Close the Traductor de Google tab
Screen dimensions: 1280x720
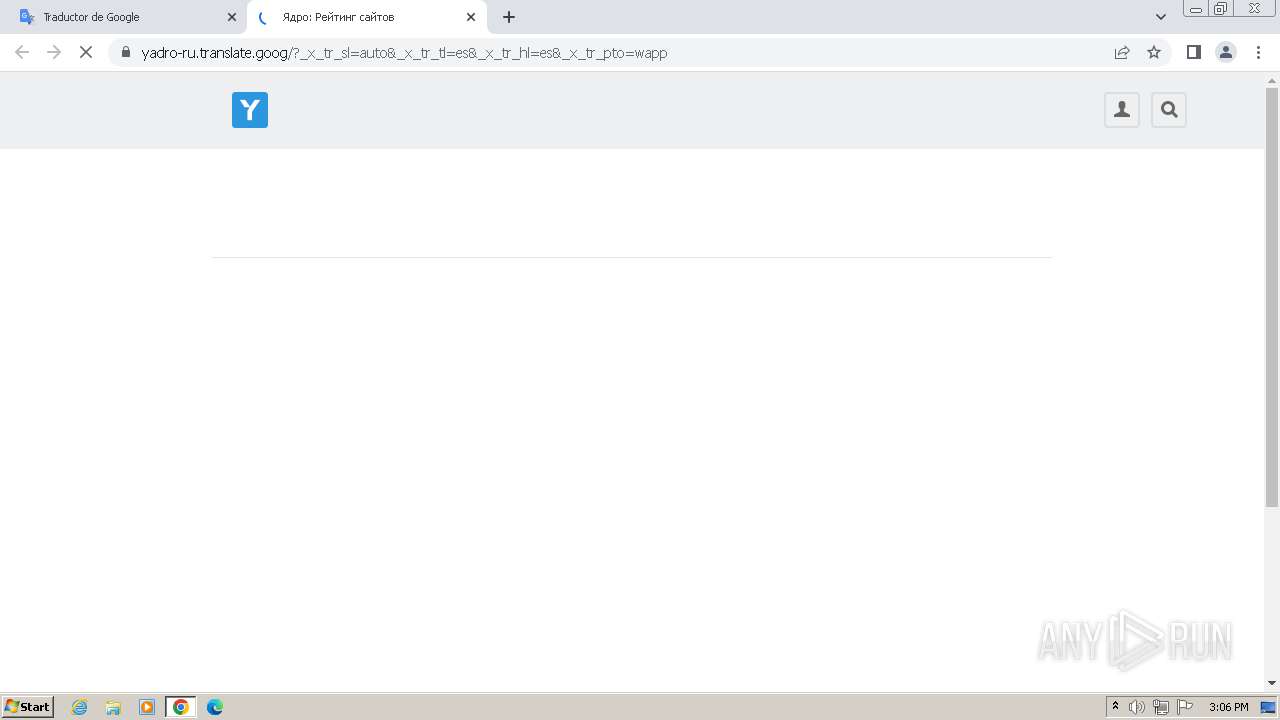pos(232,17)
